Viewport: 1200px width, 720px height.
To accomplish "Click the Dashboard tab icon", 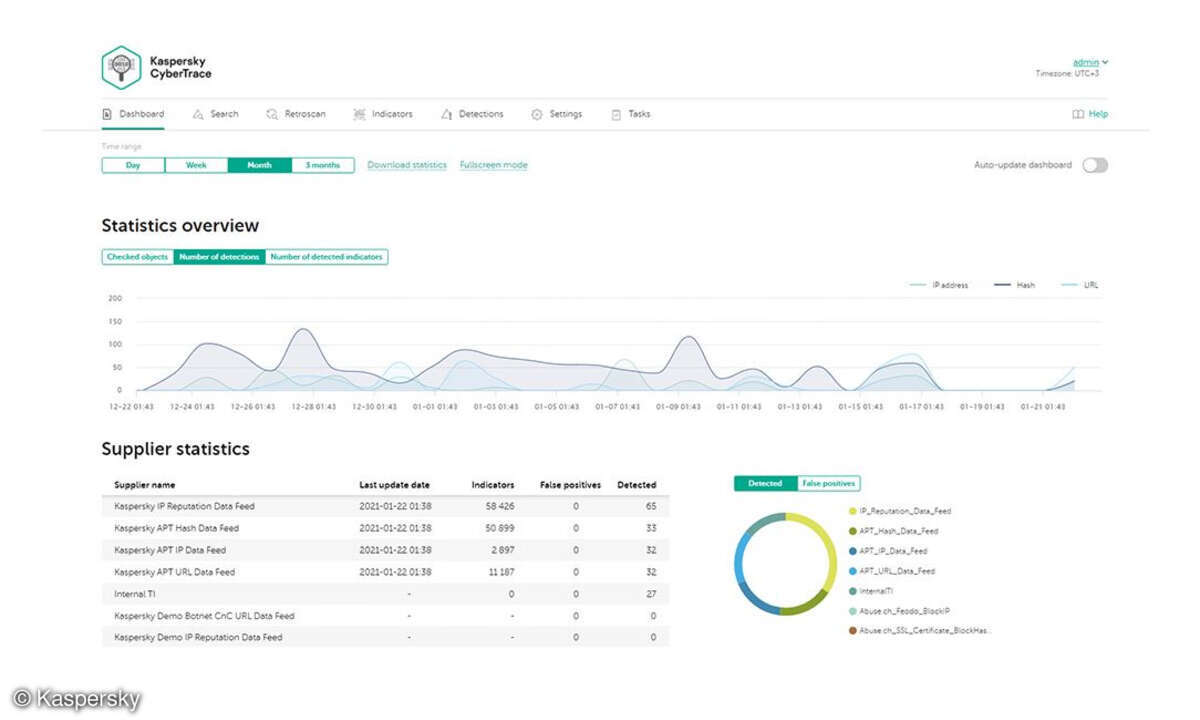I will (107, 114).
